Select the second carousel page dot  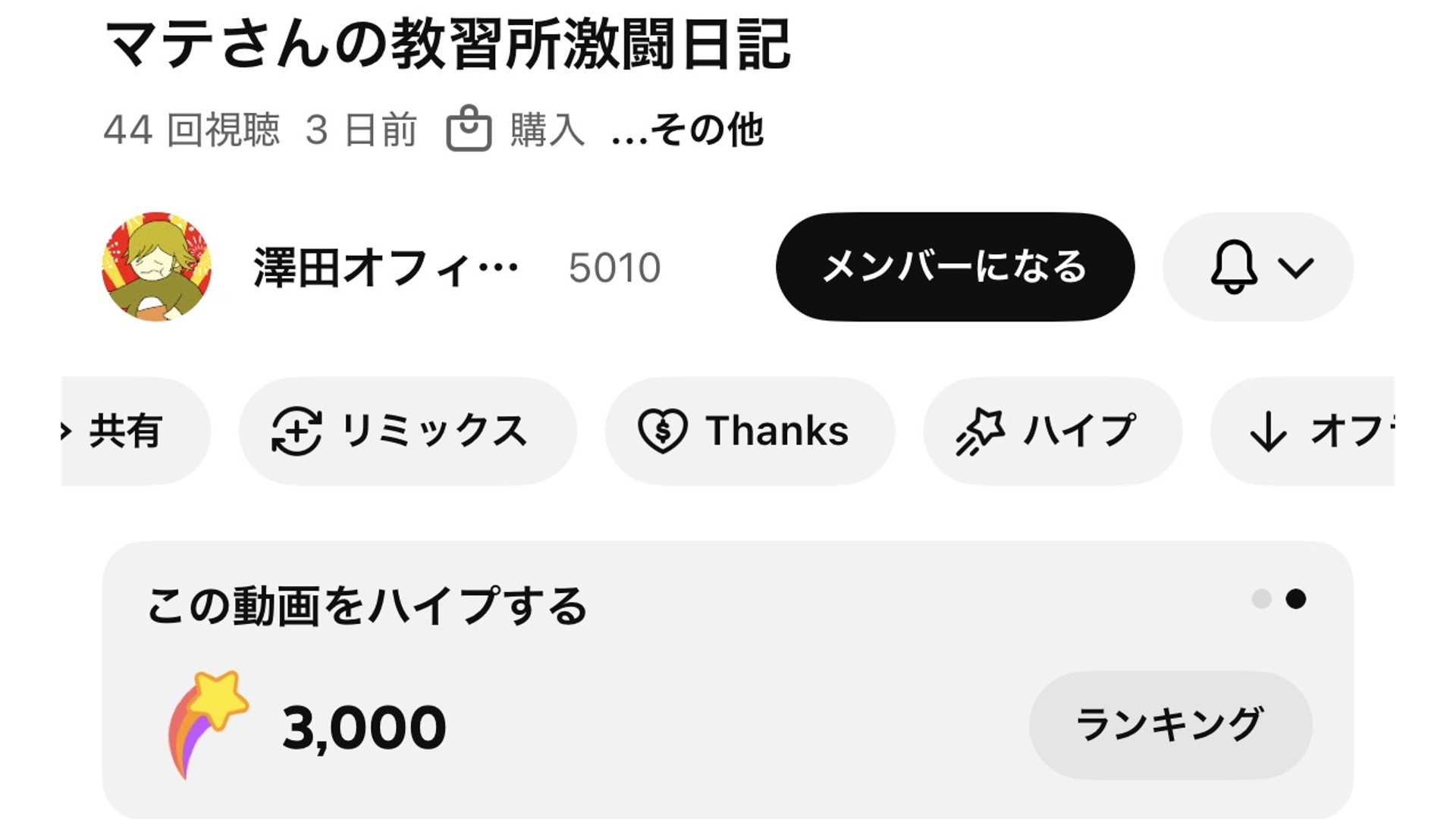click(1296, 599)
